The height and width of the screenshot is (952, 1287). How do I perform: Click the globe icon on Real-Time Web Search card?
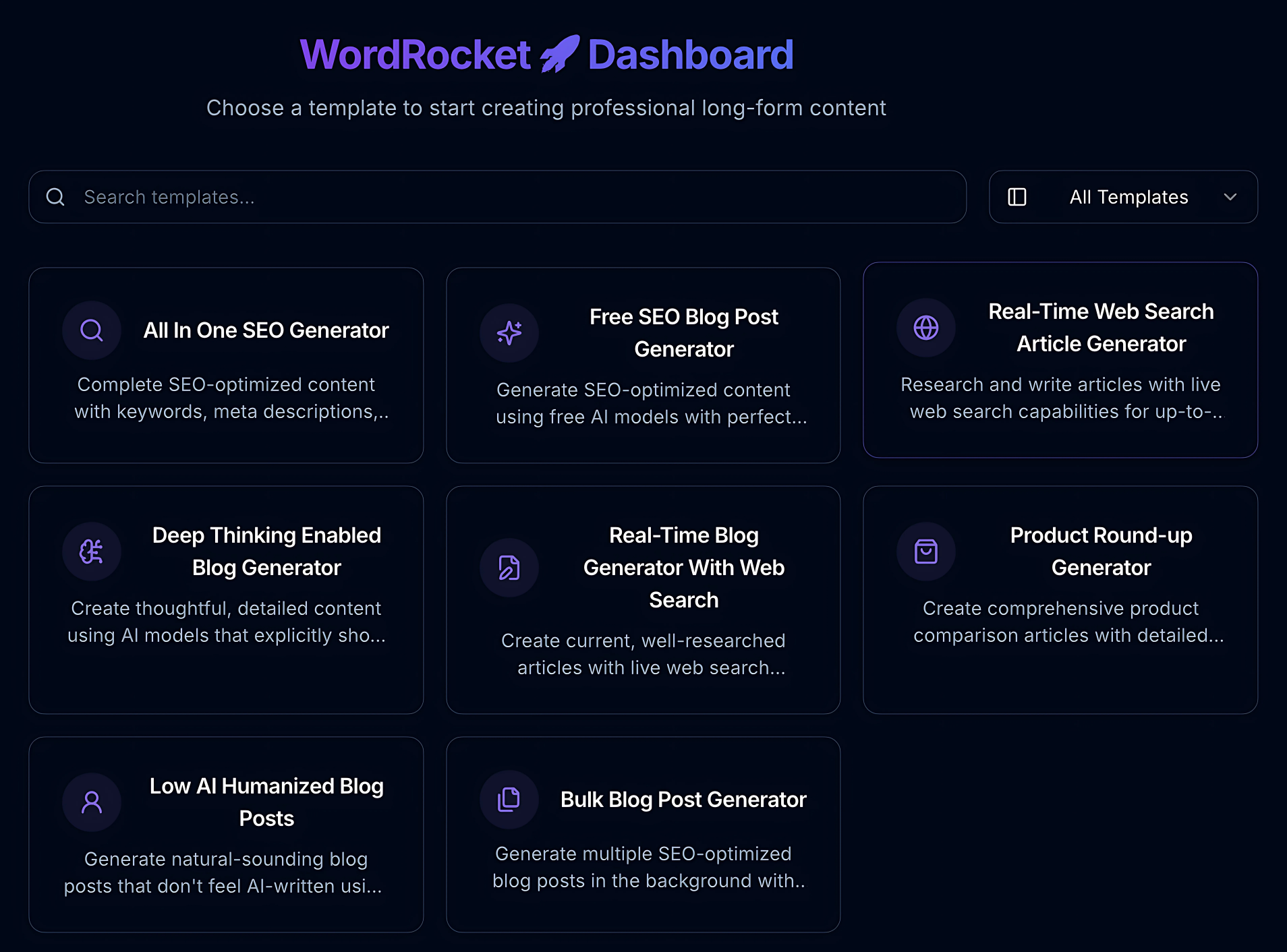[926, 328]
